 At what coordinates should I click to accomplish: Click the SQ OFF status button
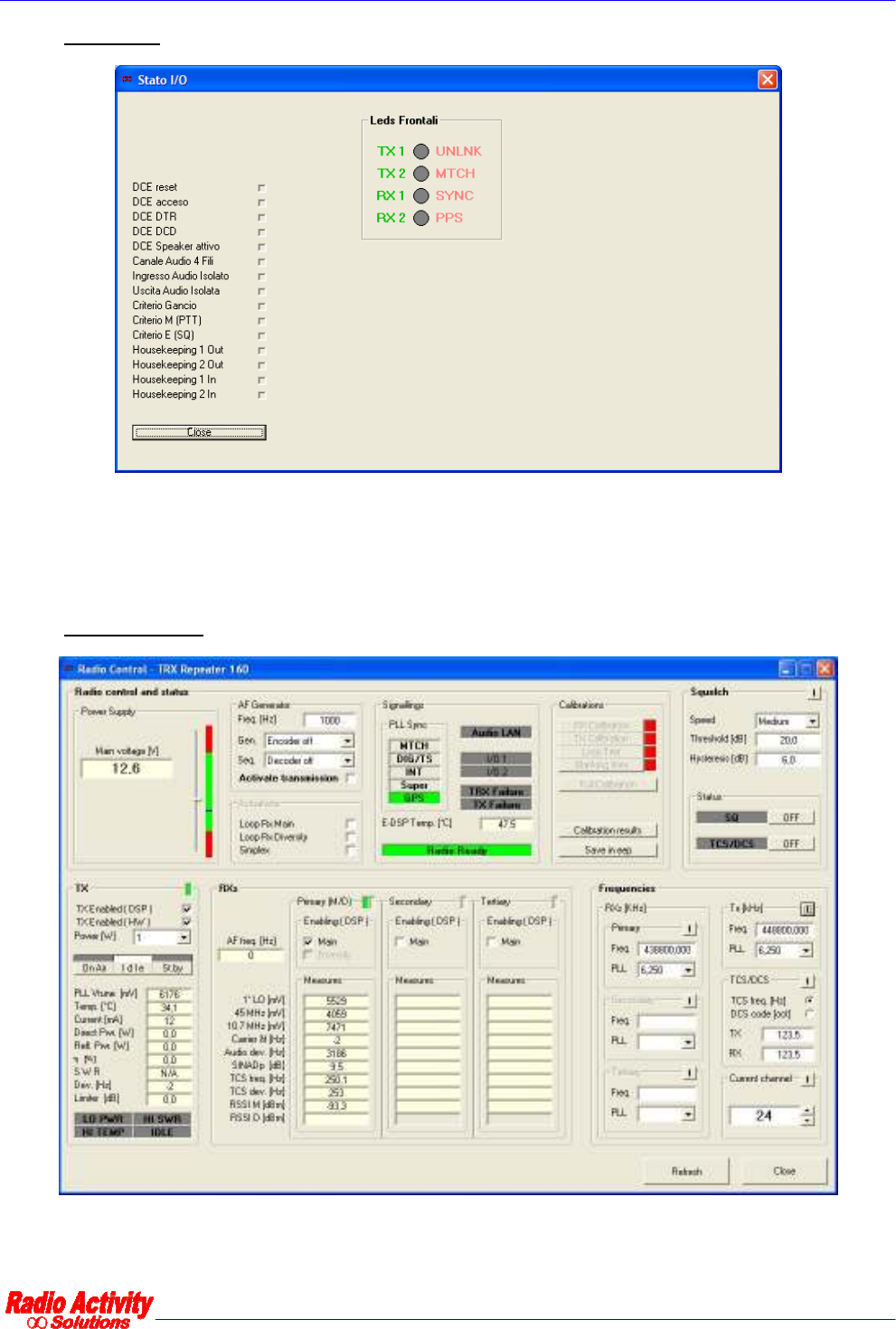(x=791, y=817)
